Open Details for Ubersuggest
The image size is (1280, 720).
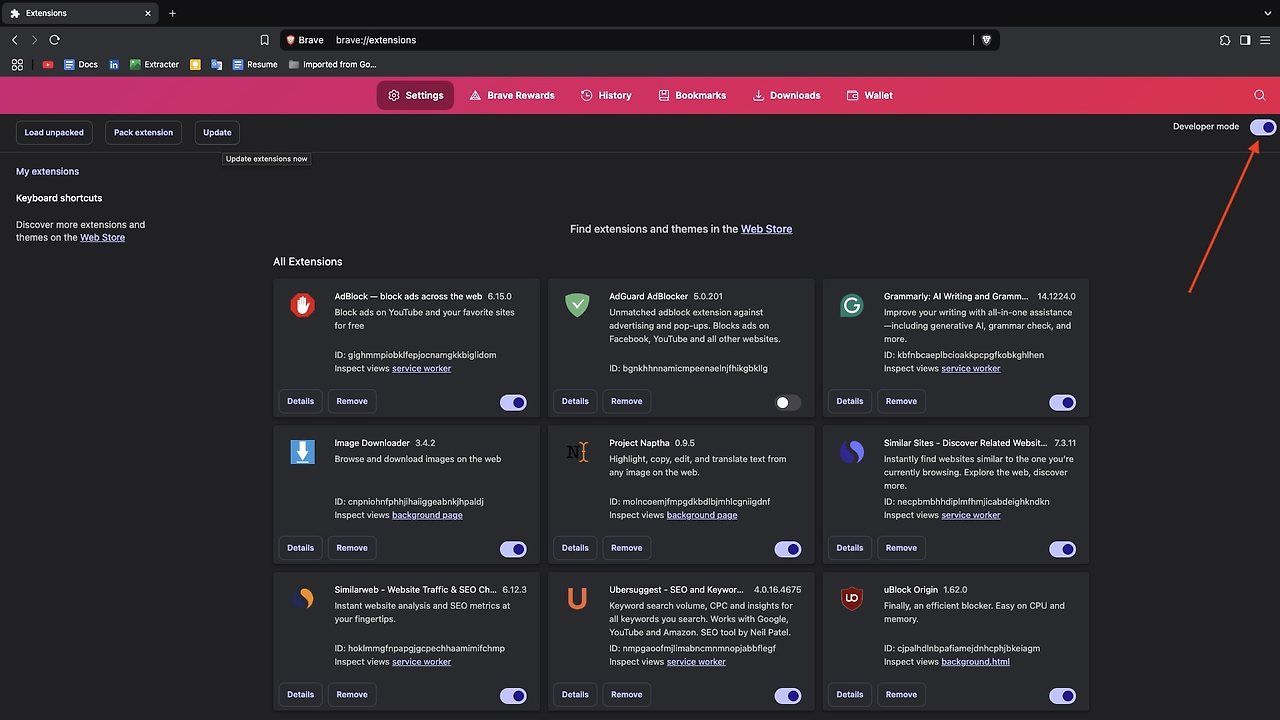coord(575,694)
